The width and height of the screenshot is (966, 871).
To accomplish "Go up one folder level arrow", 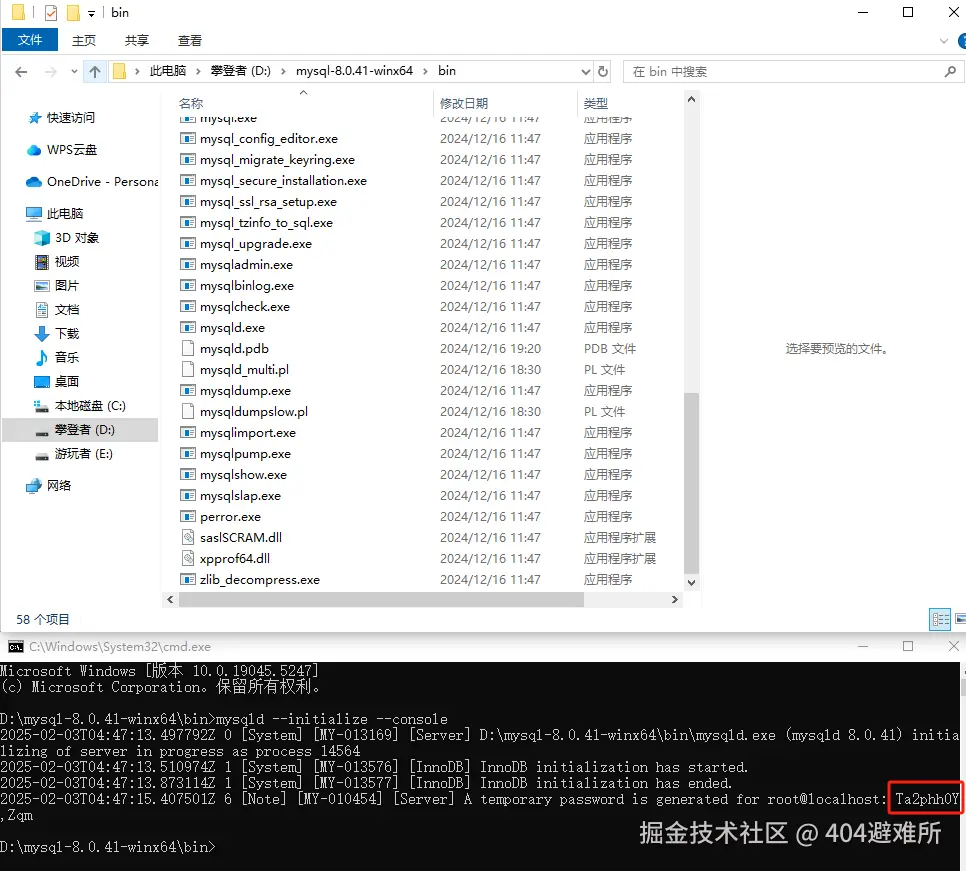I will [94, 71].
